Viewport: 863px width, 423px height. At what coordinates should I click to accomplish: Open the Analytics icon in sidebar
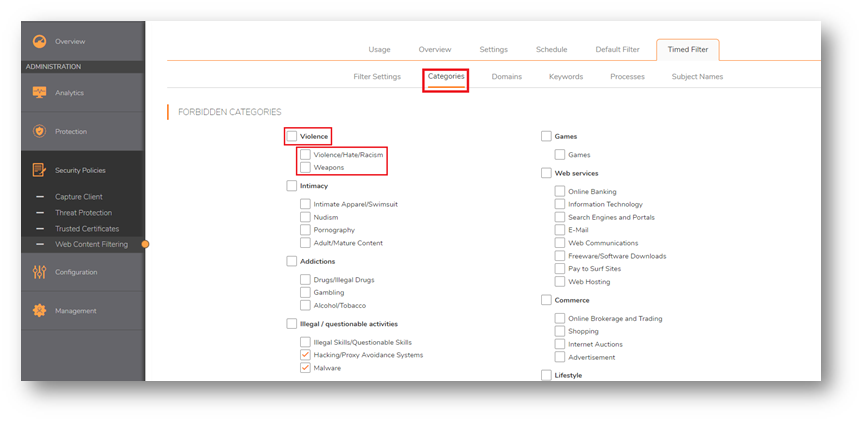pos(39,93)
